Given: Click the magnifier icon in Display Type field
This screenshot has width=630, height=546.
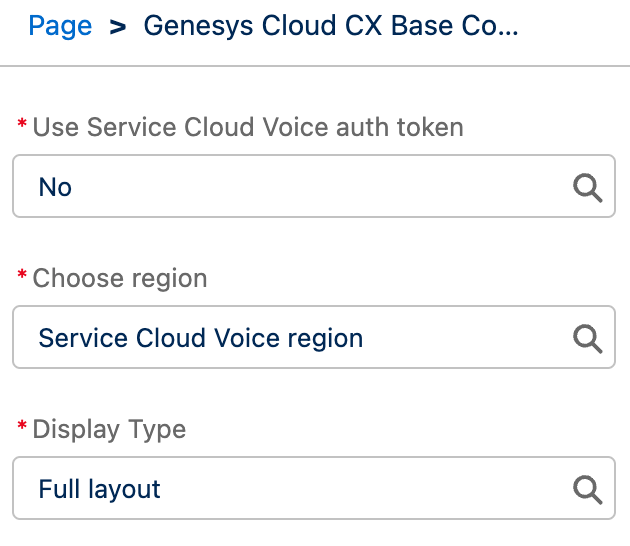Looking at the screenshot, I should [587, 490].
